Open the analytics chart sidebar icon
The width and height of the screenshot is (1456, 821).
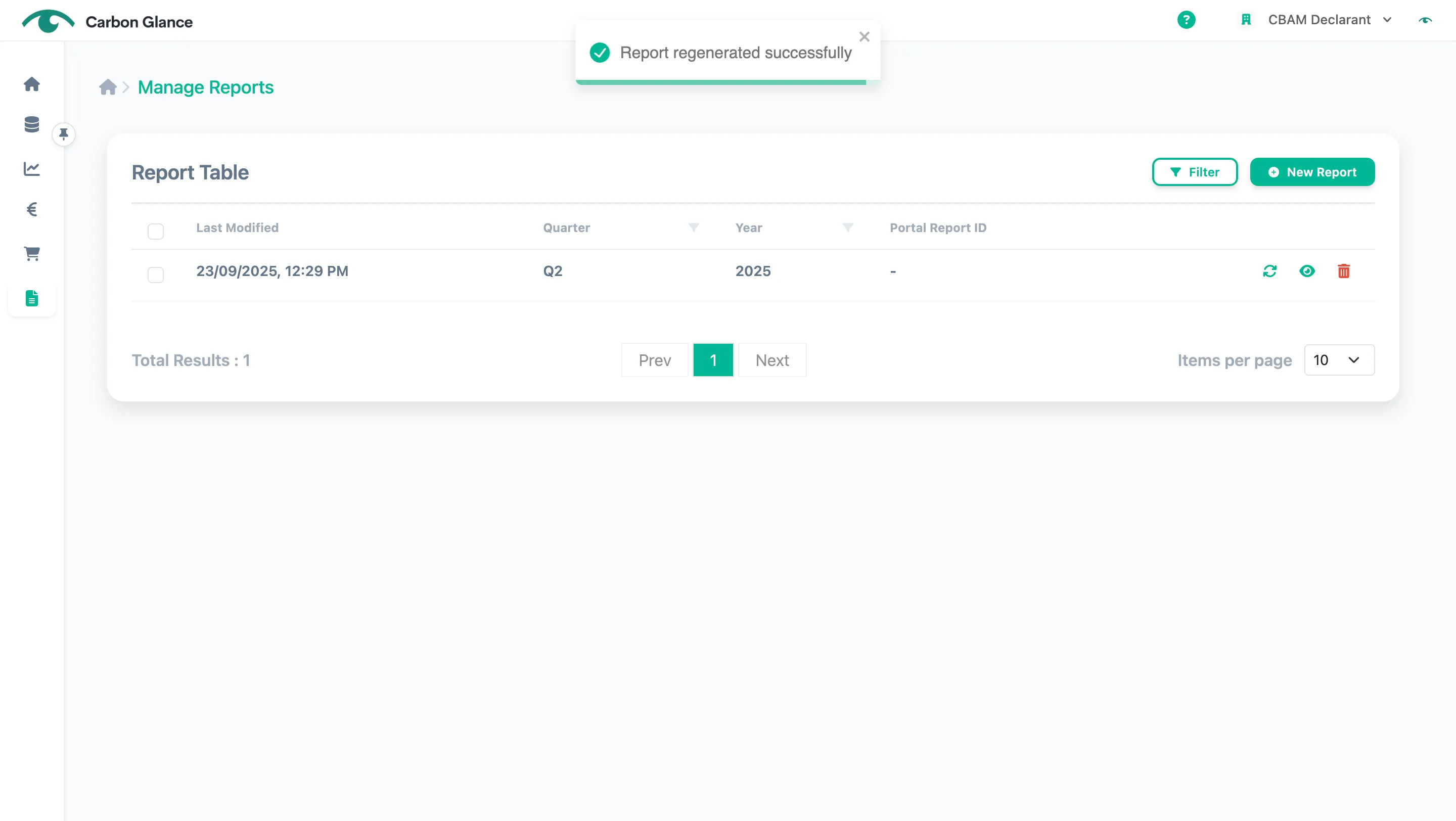coord(32,168)
